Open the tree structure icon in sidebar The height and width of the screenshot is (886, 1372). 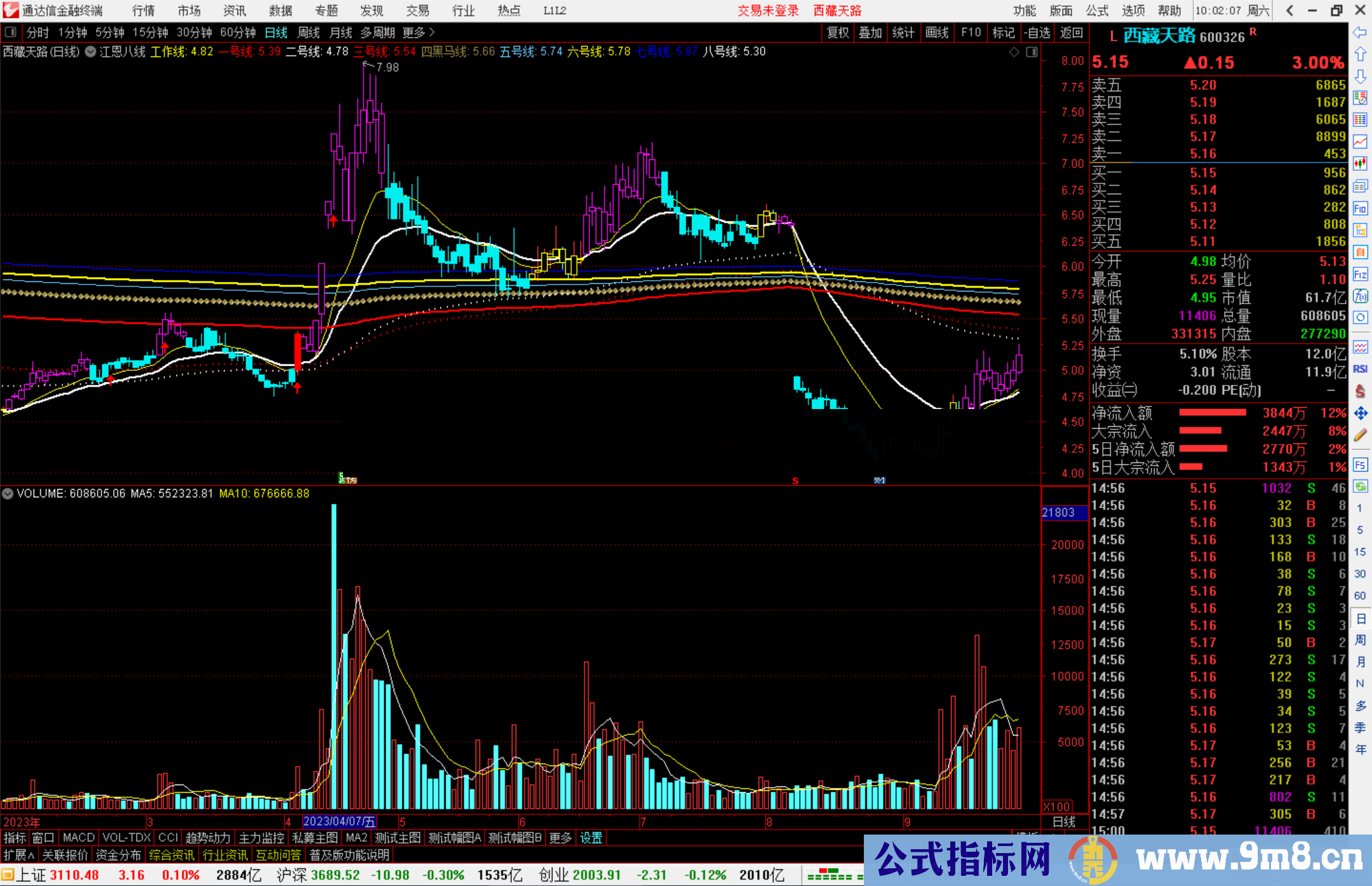(x=1360, y=230)
